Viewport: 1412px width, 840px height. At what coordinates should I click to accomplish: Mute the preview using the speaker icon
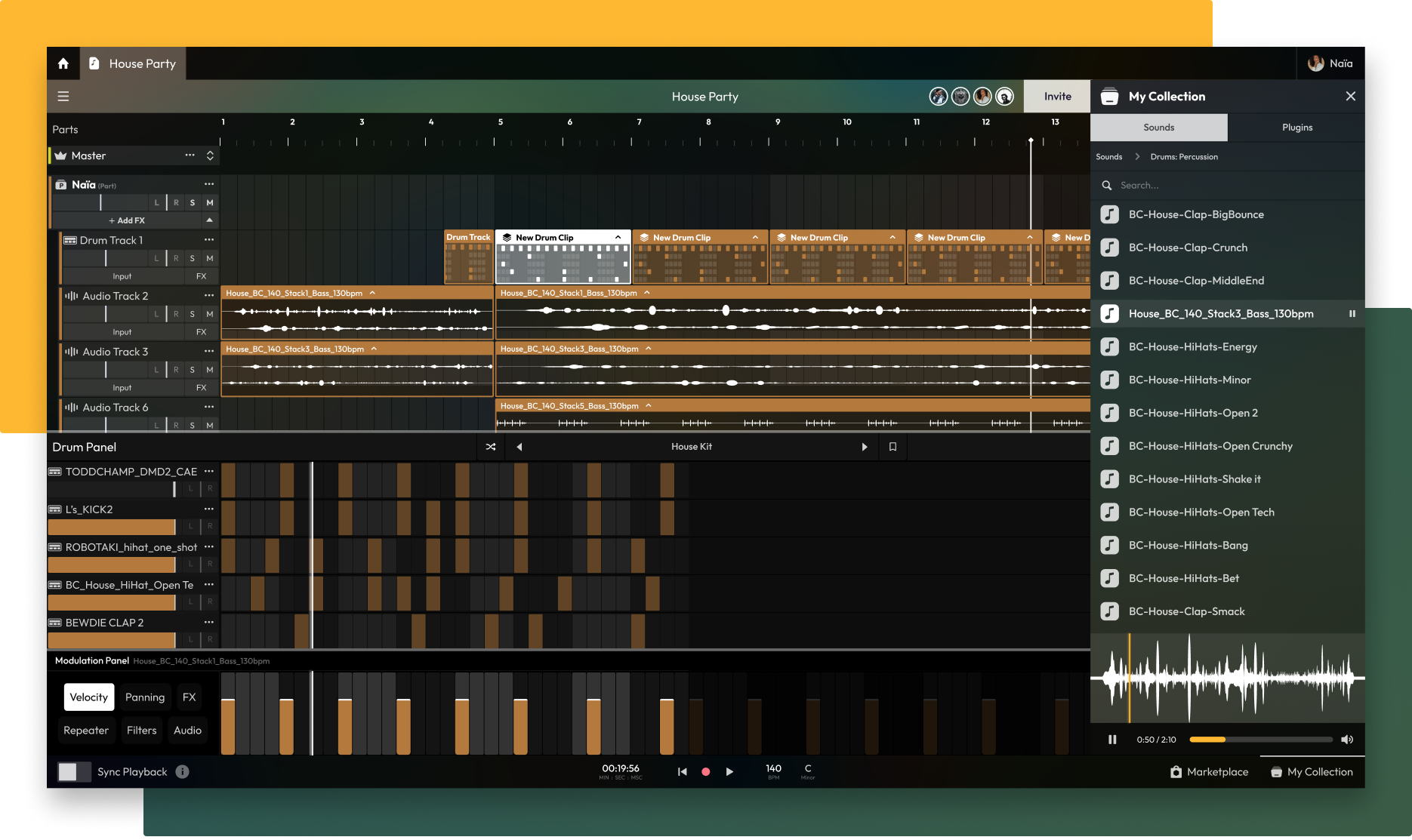point(1347,740)
